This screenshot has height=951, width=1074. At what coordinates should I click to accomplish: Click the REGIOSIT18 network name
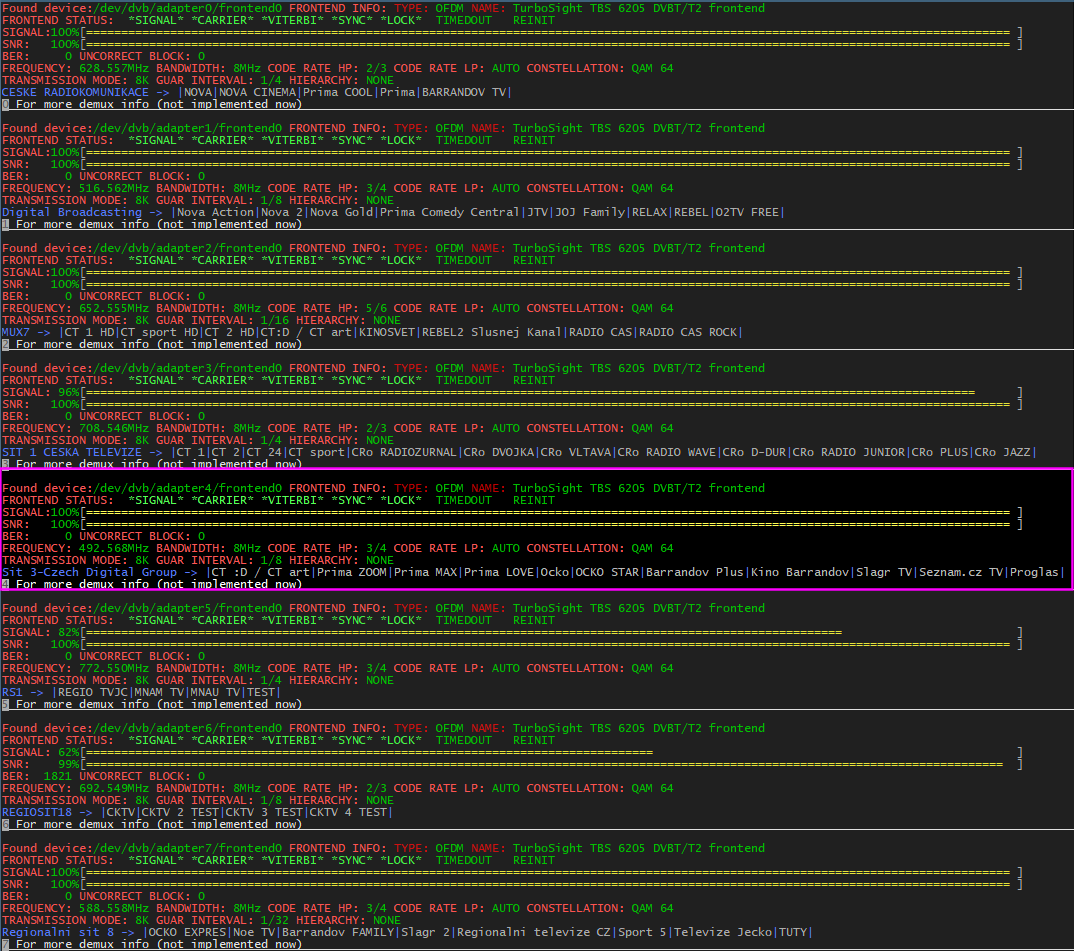(x=37, y=812)
